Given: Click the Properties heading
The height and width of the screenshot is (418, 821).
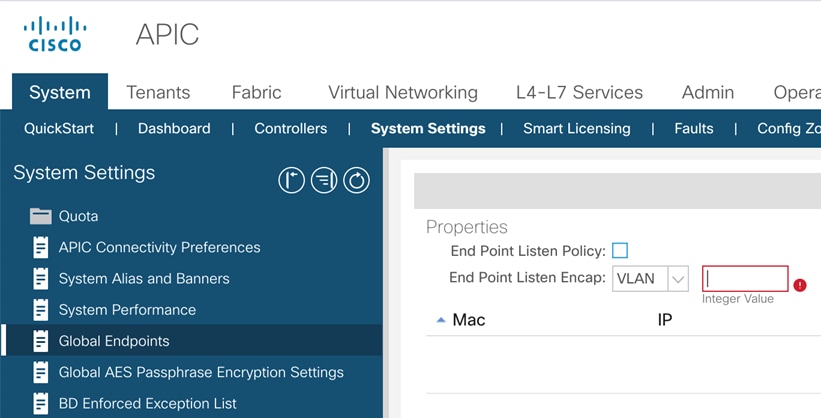Looking at the screenshot, I should coord(467,227).
